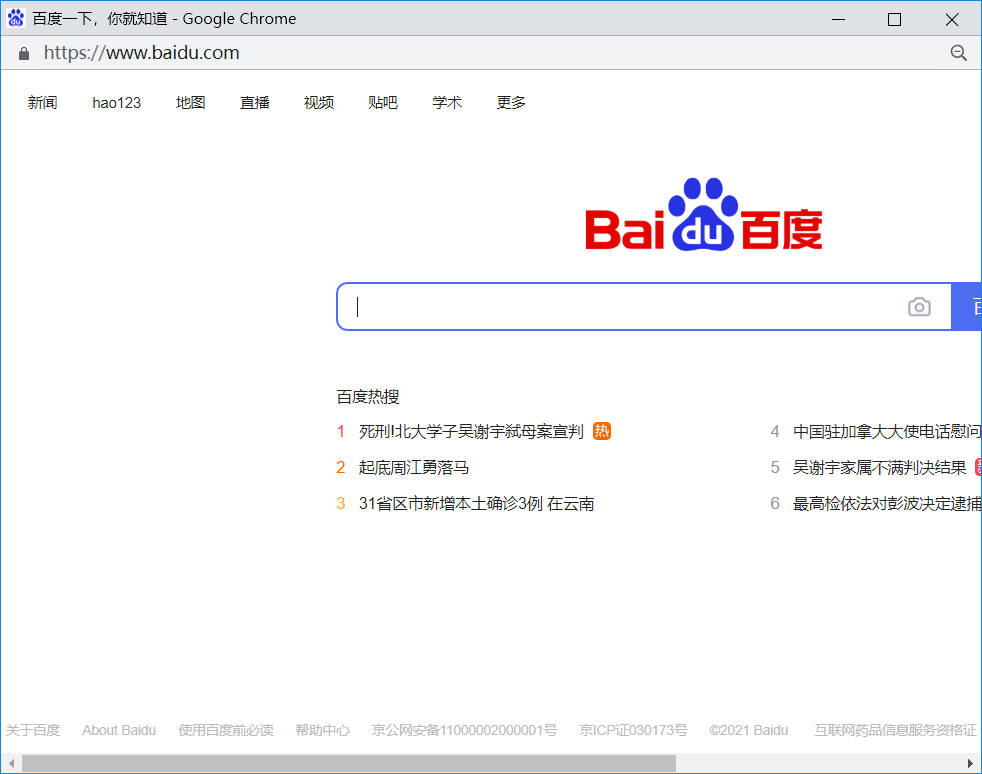The height and width of the screenshot is (774, 982).
Task: Click rank number 5 in hot search
Action: 775,468
